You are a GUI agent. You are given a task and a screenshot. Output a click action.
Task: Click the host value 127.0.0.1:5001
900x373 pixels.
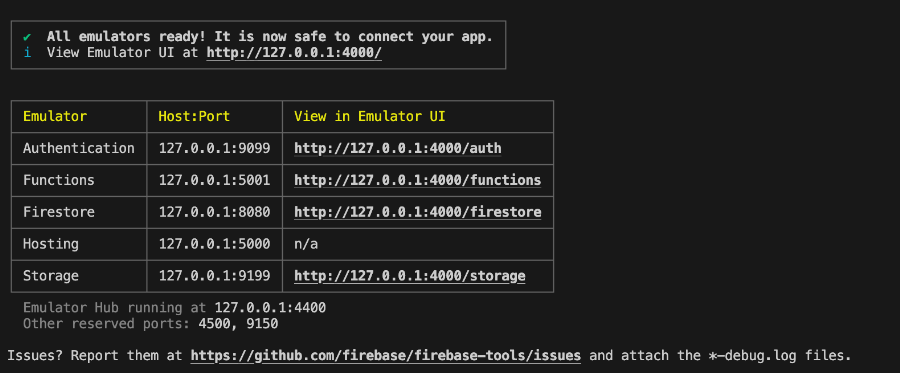pos(214,180)
